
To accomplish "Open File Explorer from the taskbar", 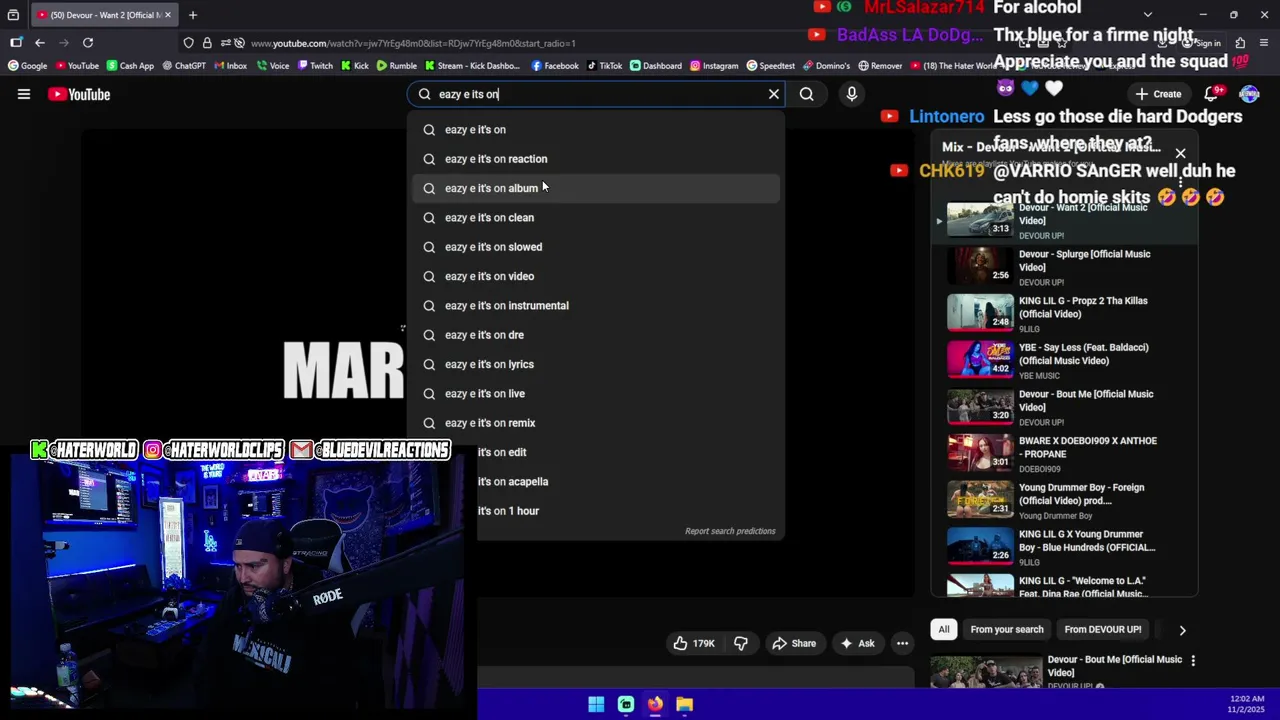I will pos(684,704).
